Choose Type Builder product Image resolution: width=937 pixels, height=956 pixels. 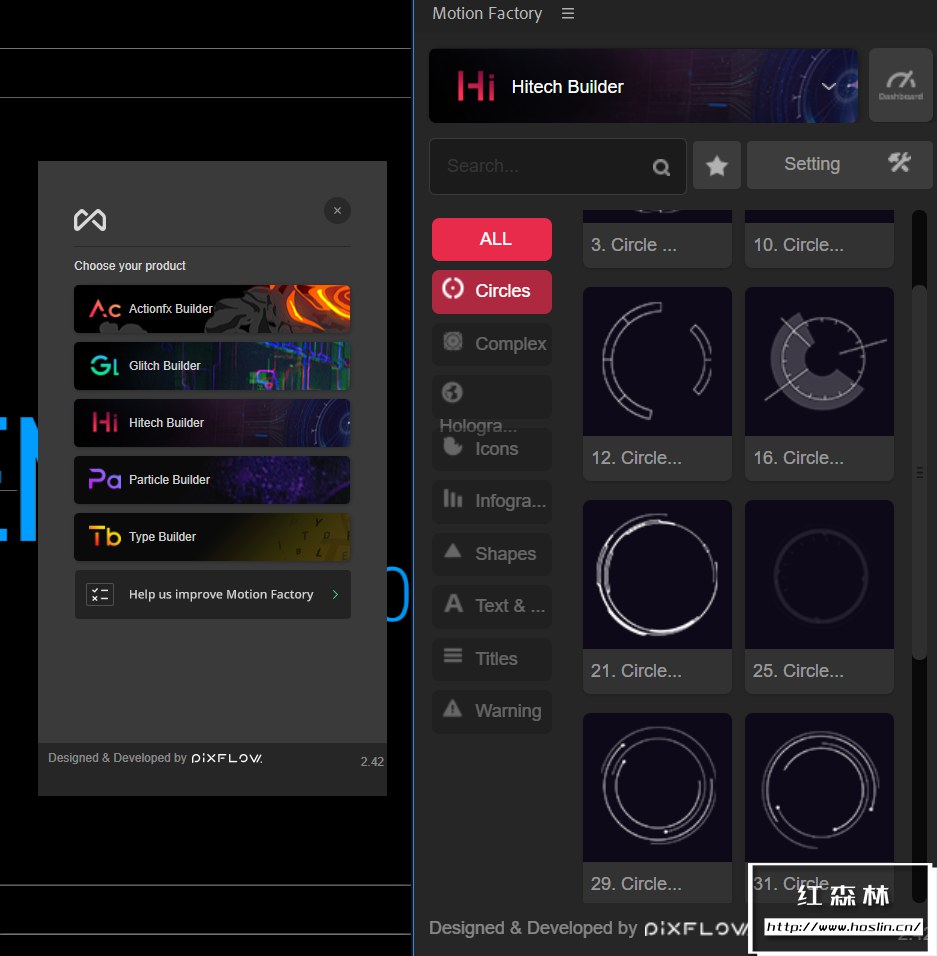click(212, 537)
